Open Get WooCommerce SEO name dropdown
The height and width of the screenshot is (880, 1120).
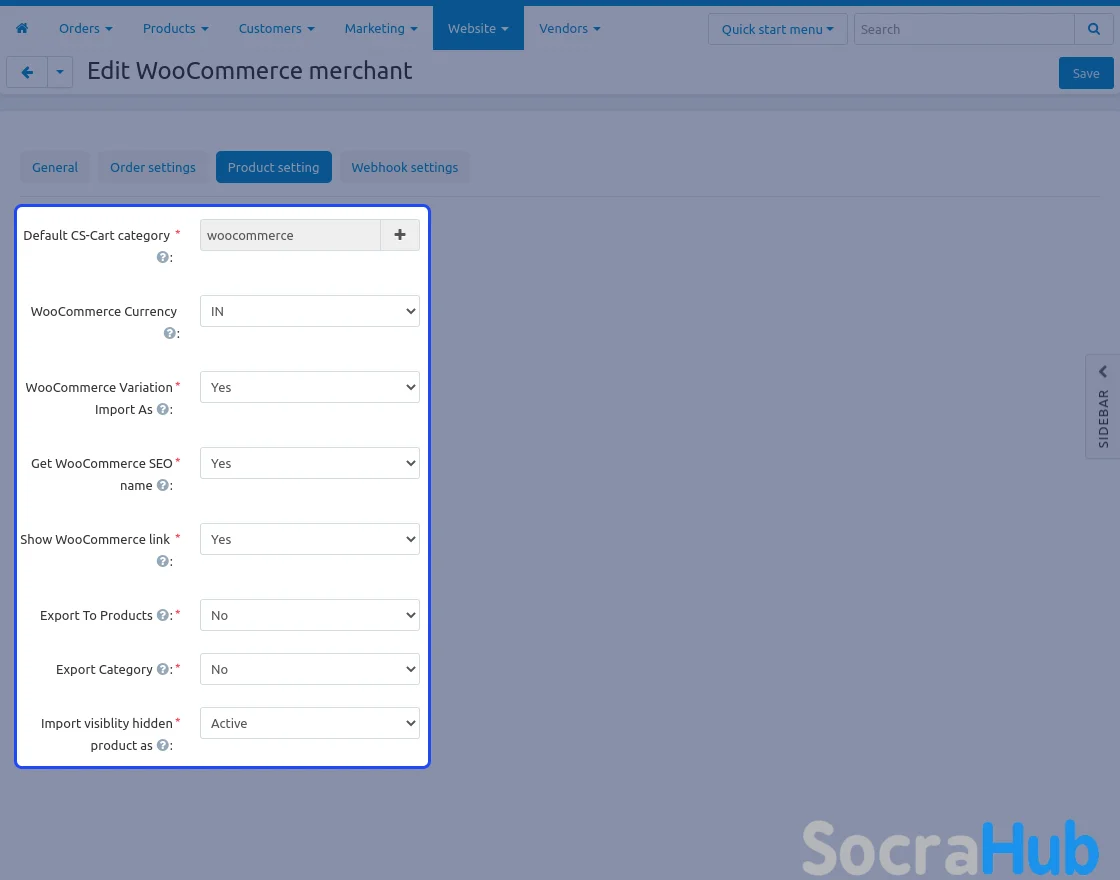coord(309,464)
